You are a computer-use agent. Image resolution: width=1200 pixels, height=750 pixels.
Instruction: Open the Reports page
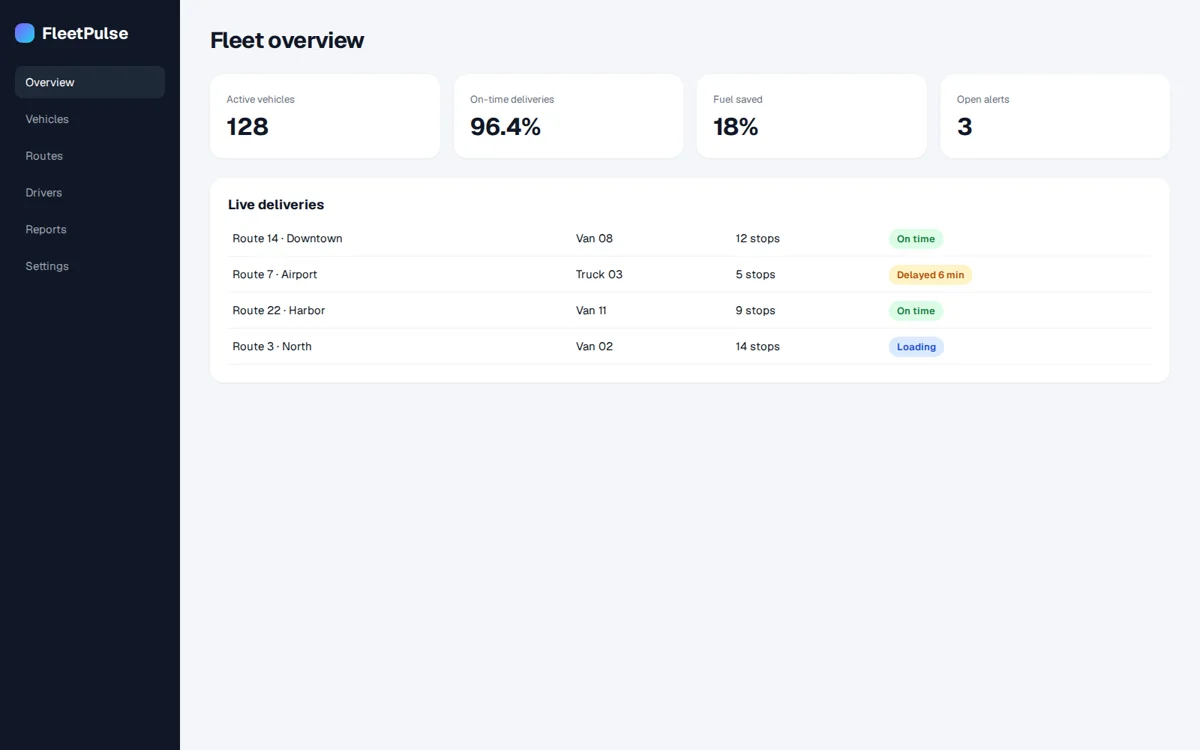pyautogui.click(x=90, y=229)
